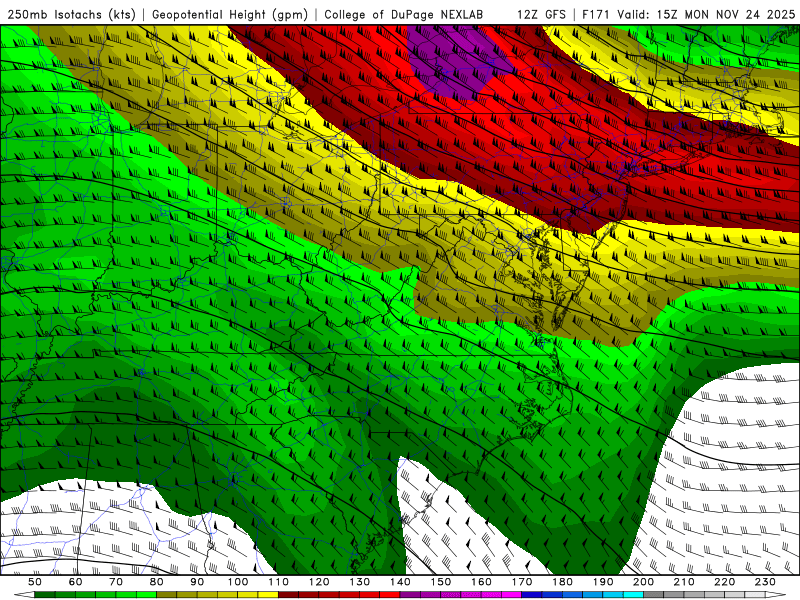The image size is (800, 600).
Task: Click the 210 value on the color scale
Action: (x=684, y=582)
